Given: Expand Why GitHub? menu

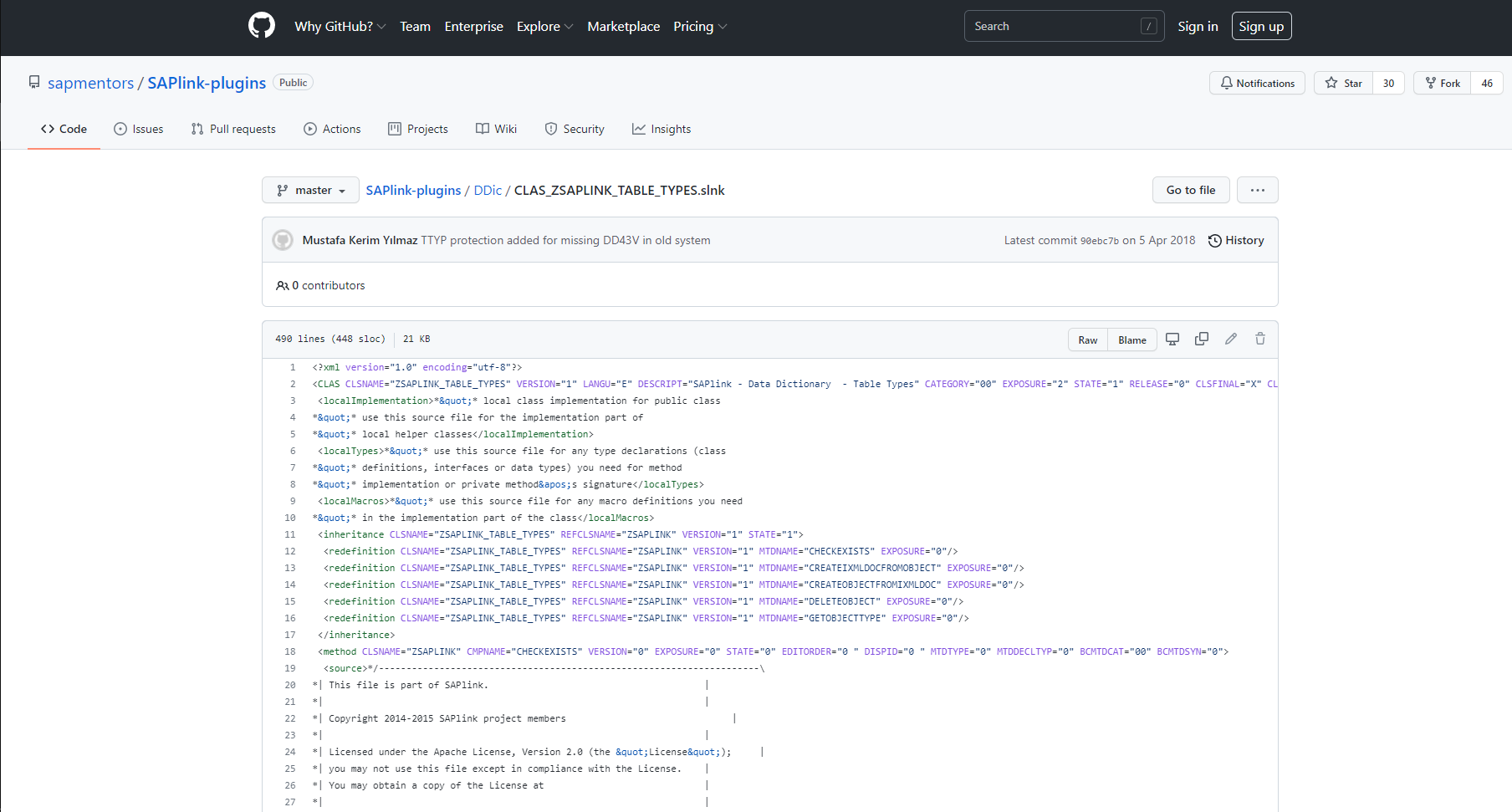Looking at the screenshot, I should pos(340,26).
